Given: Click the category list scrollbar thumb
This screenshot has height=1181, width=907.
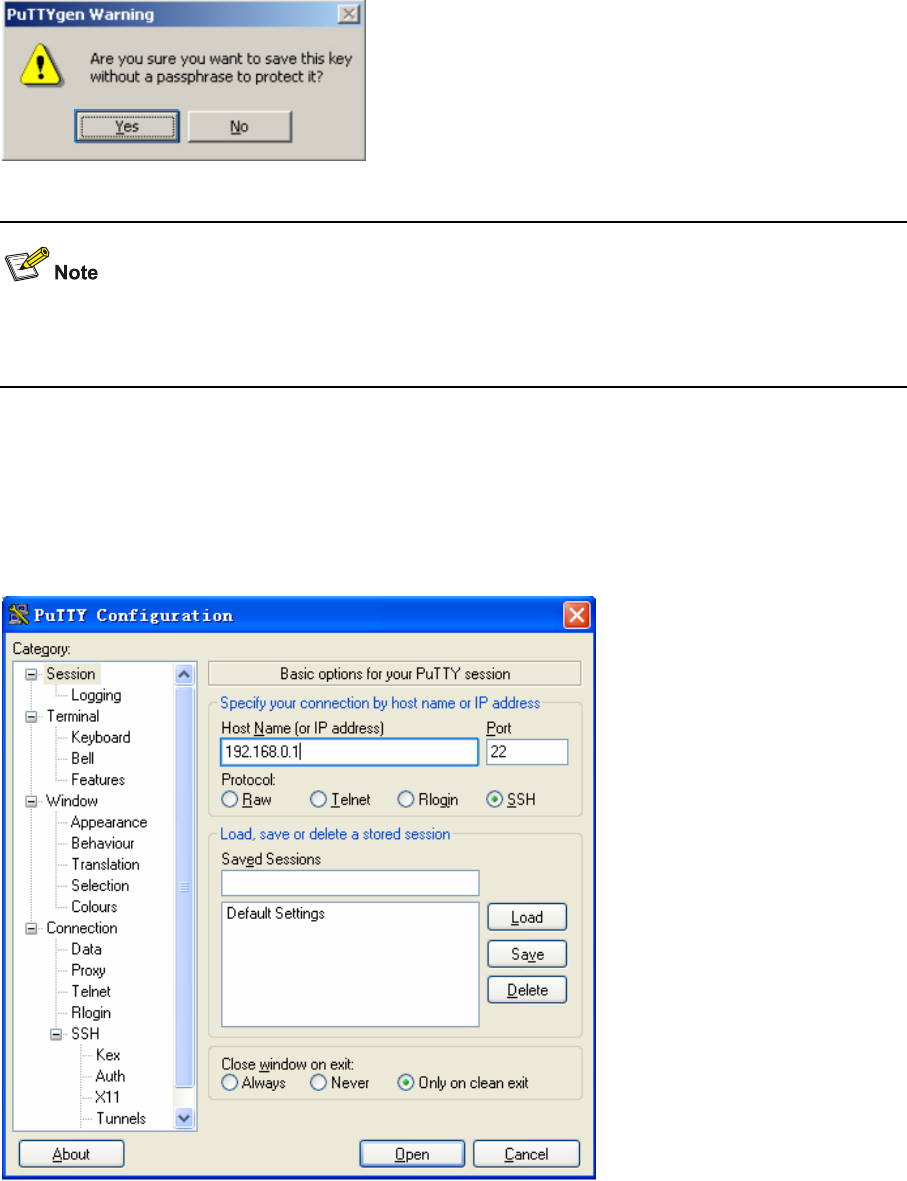Looking at the screenshot, I should 185,887.
